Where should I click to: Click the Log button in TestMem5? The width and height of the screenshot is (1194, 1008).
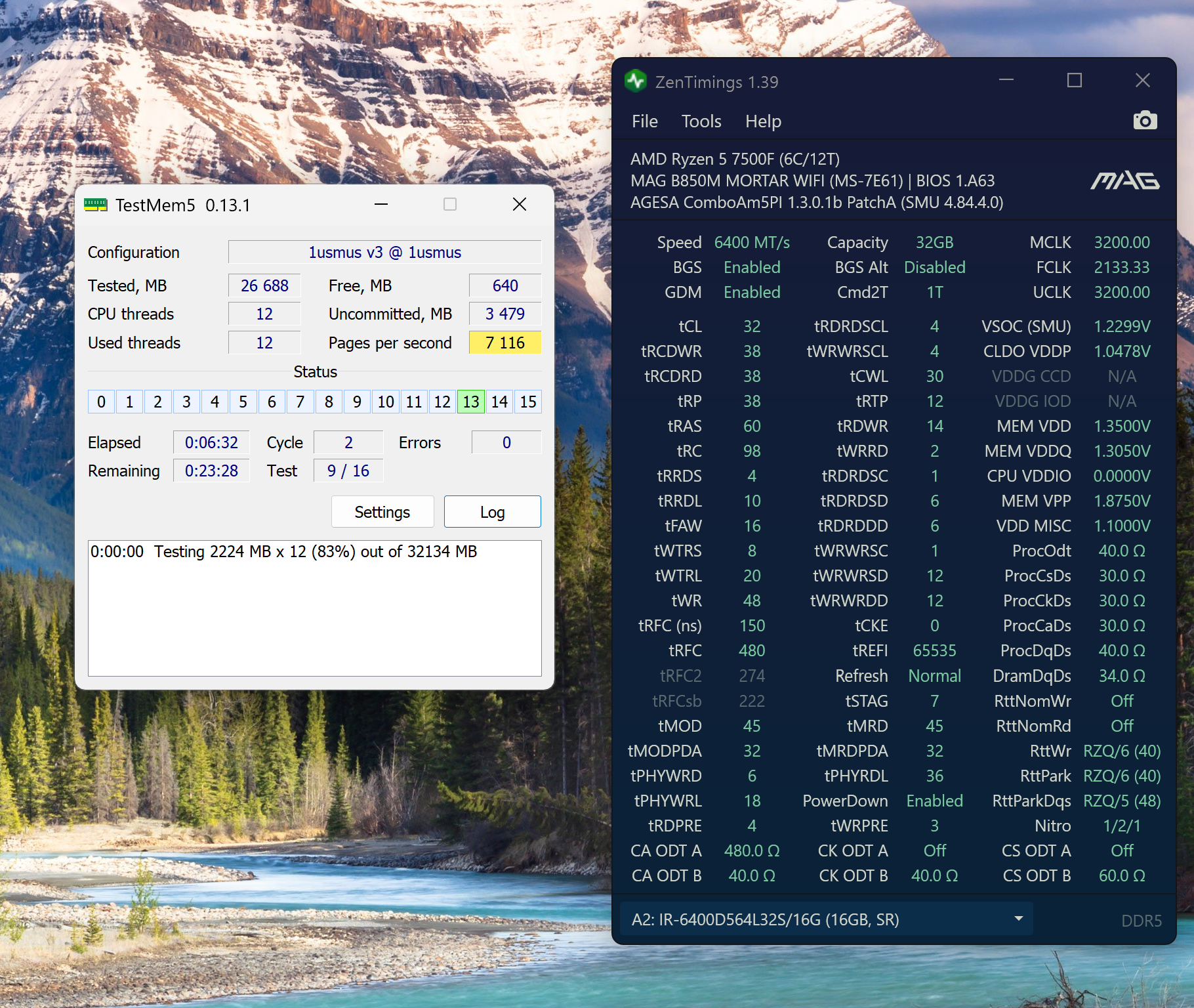493,512
